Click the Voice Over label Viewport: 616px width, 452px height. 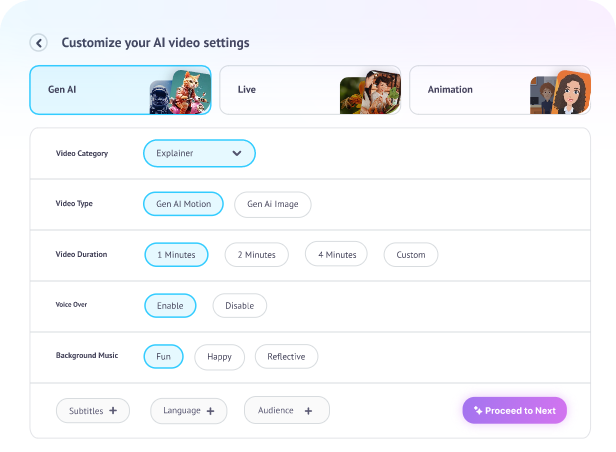(x=71, y=304)
